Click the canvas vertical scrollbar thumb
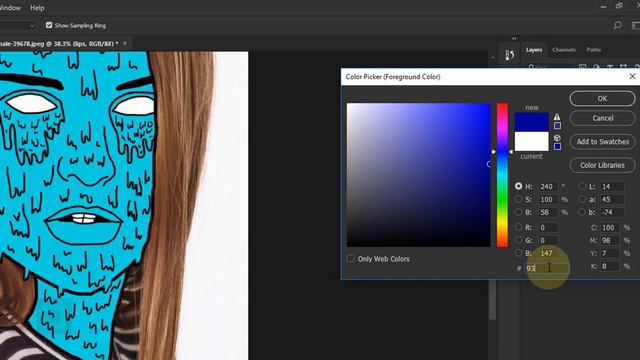The height and width of the screenshot is (360, 640). tap(493, 300)
